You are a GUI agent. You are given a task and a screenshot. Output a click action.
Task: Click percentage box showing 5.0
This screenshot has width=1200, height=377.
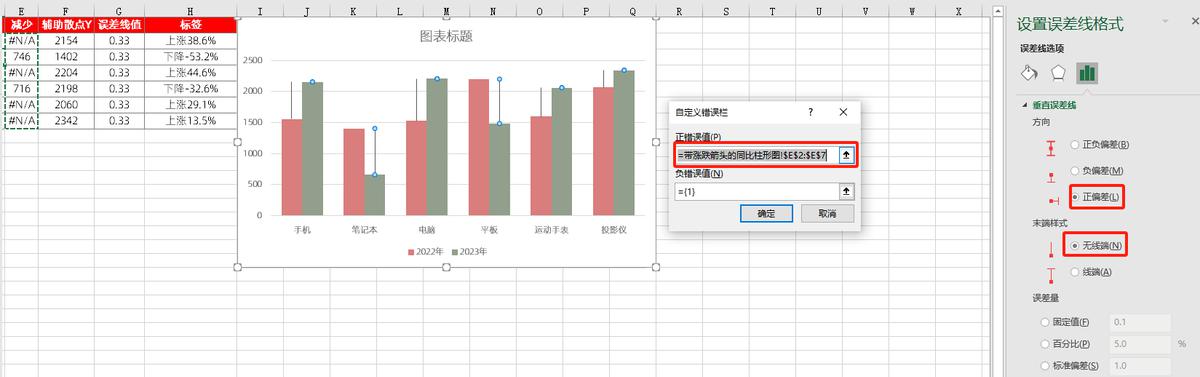tap(1140, 343)
